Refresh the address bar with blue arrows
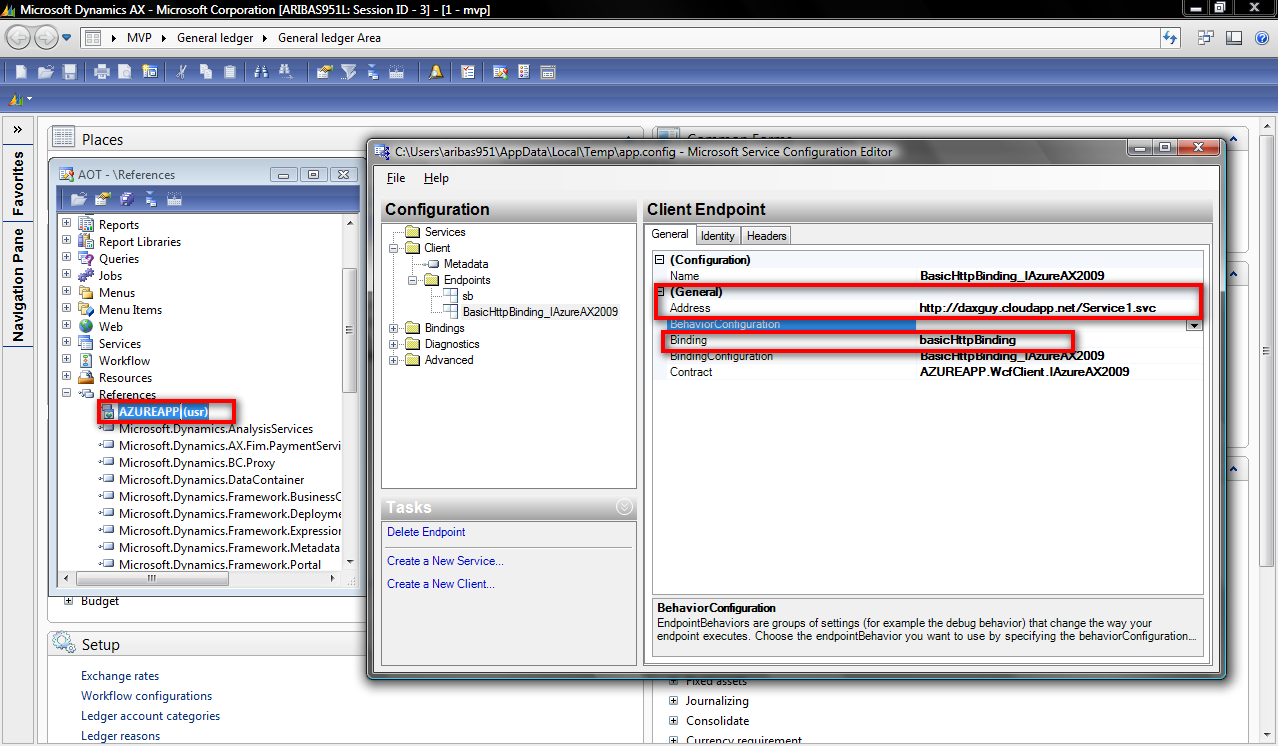Screen dimensions: 1278x746 (1169, 38)
